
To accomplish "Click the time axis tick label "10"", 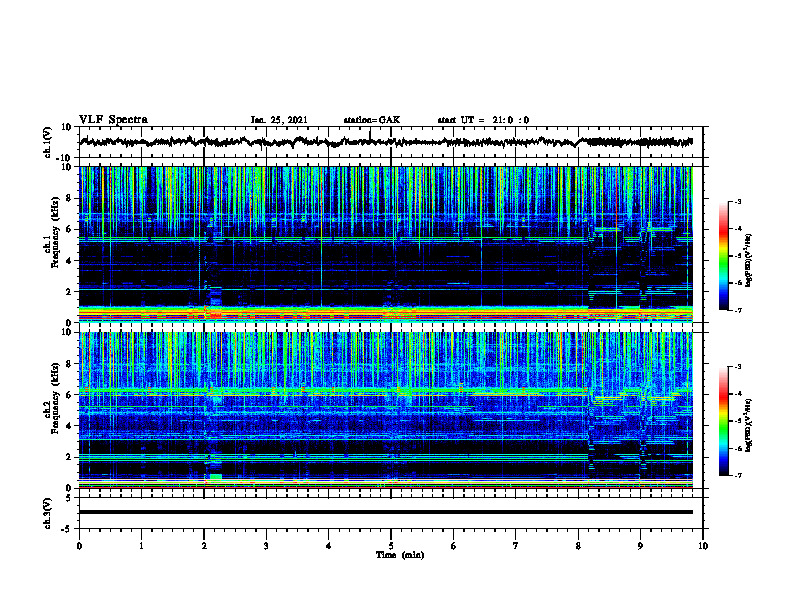I will [x=703, y=546].
